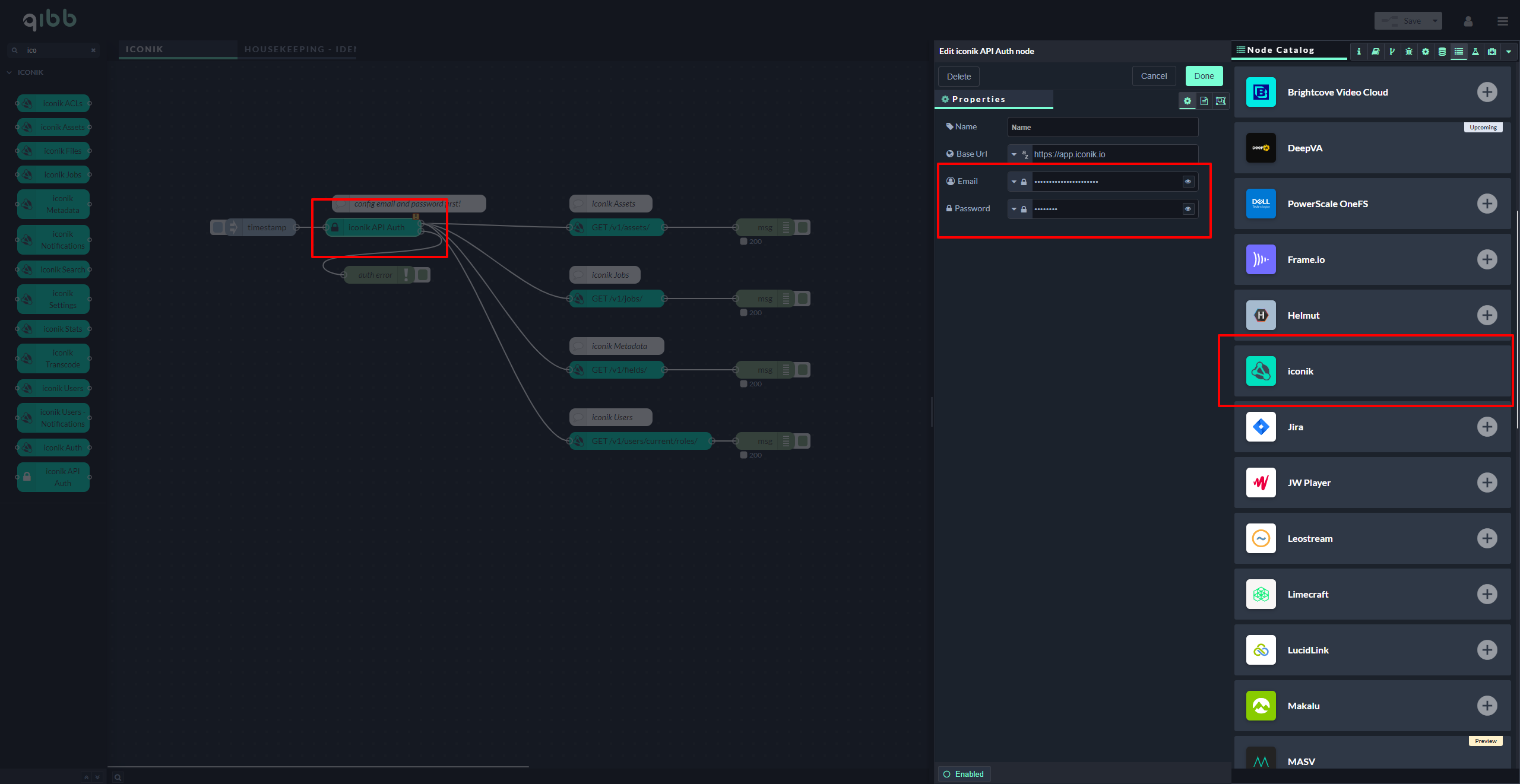The width and height of the screenshot is (1520, 784).
Task: Cancel editing the iconik node
Action: click(x=1153, y=76)
